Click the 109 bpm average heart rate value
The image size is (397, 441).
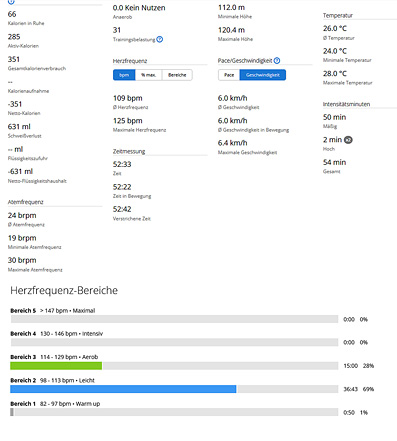click(128, 98)
